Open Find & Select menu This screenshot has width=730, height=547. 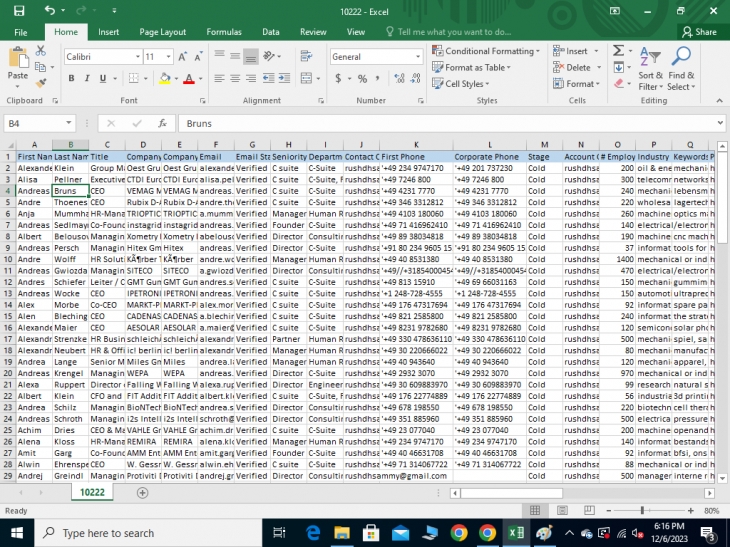681,68
